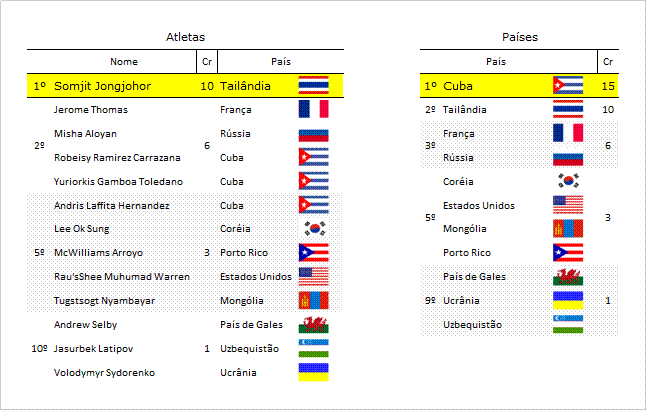Click the Ukraine flag beside Volodymyr Sydorenko
647x411 pixels.
(314, 372)
